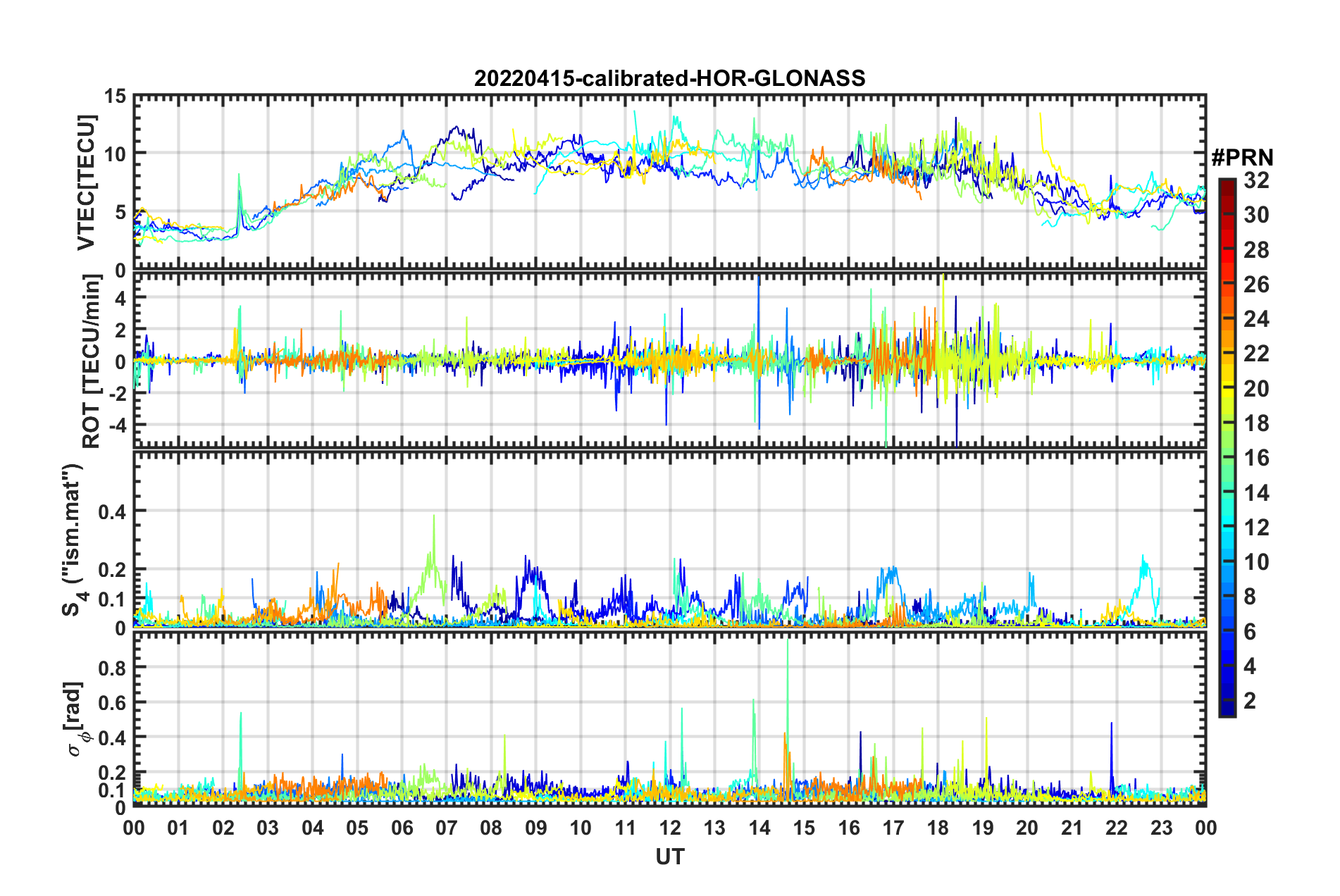
Task: Click x-axis tick label 21
Action: pyautogui.click(x=1072, y=828)
